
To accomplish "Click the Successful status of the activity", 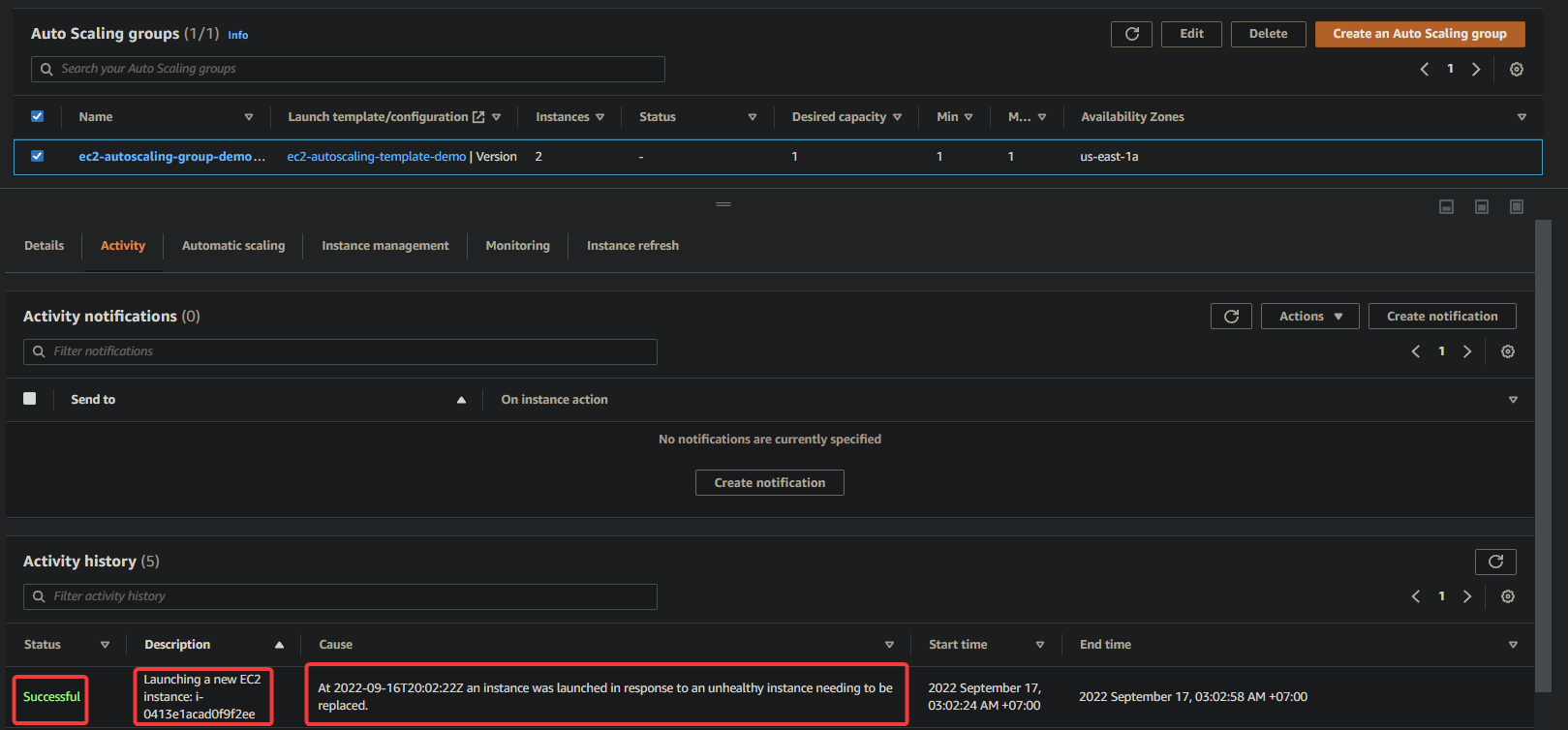I will pos(51,697).
